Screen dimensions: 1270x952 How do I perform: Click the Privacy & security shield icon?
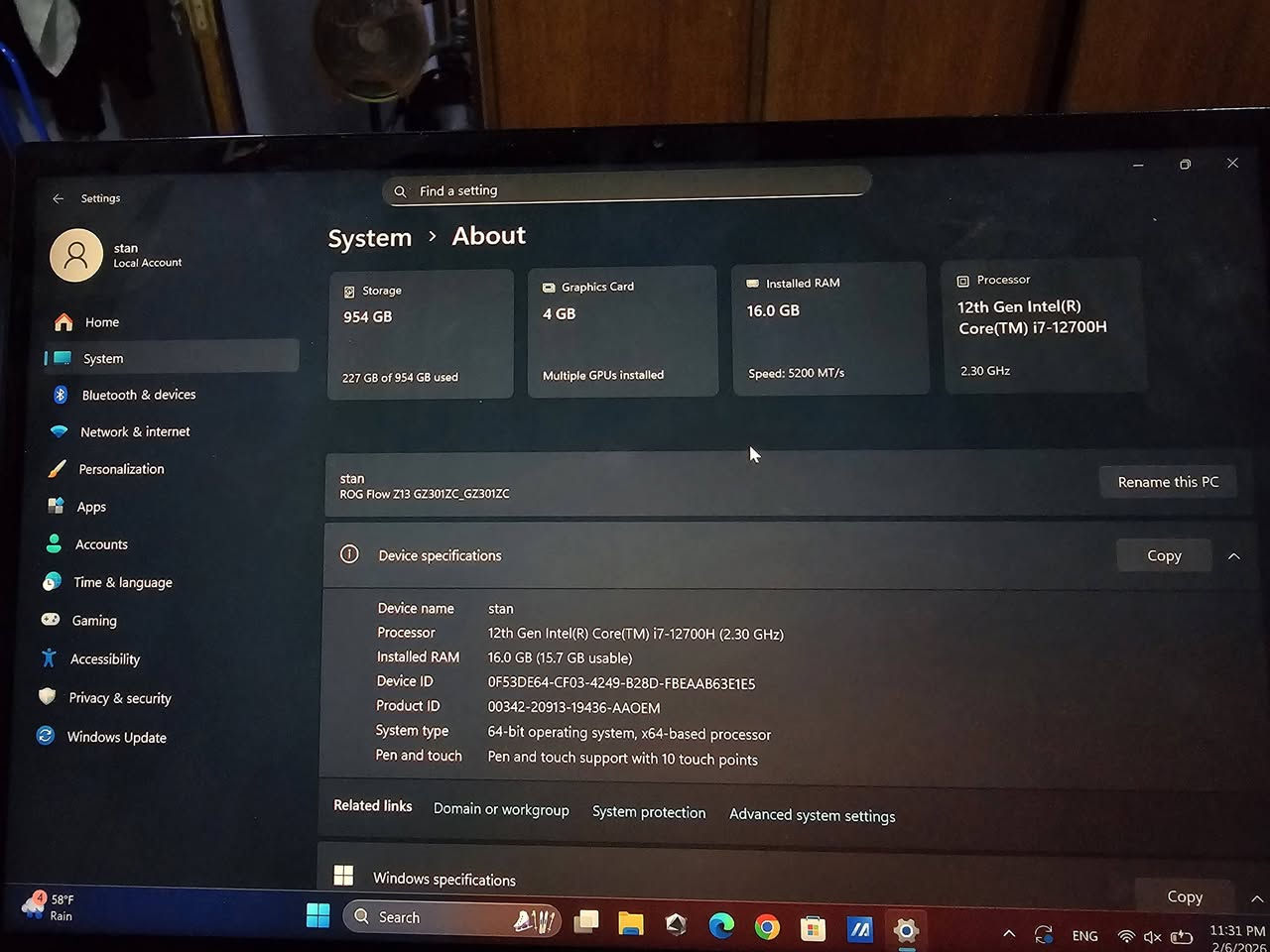tap(49, 696)
